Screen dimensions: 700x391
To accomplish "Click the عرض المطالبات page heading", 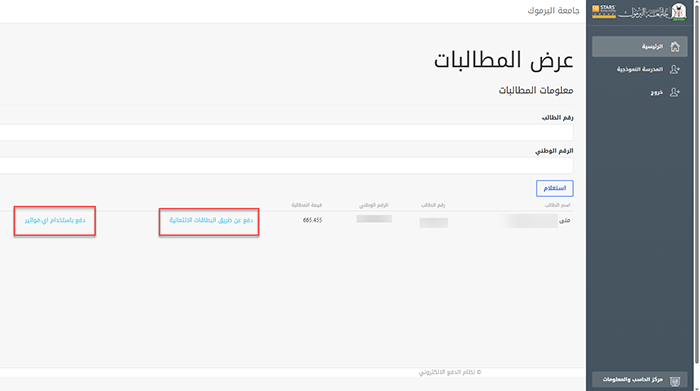I will (x=504, y=60).
